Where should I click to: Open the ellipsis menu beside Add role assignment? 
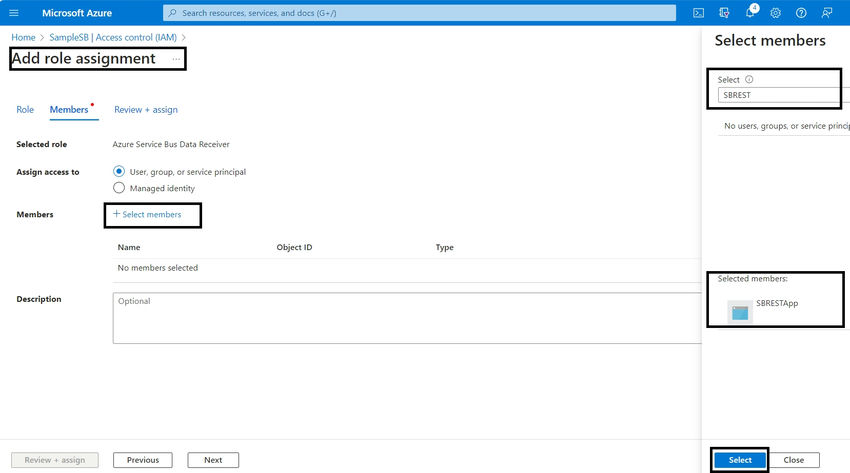[x=176, y=59]
